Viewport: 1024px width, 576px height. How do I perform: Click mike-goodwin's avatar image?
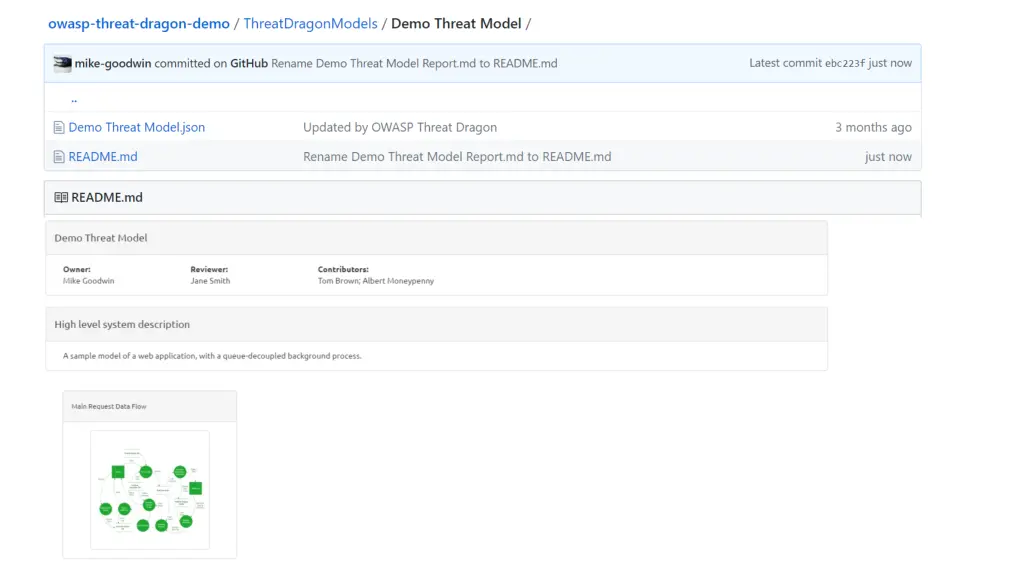(x=63, y=63)
